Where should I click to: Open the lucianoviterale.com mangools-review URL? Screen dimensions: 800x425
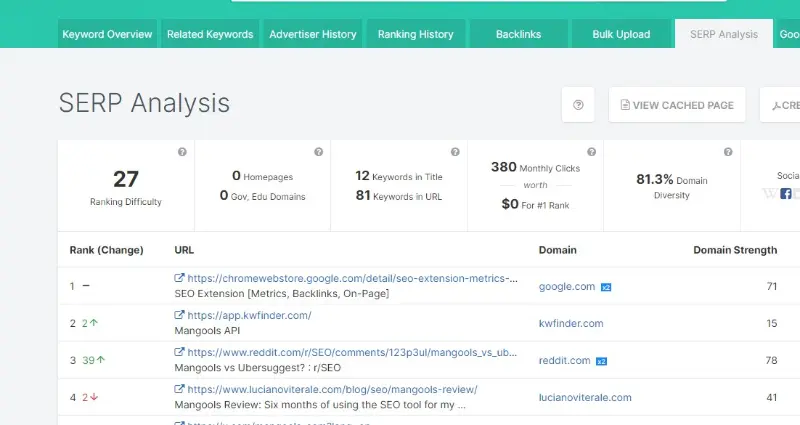(x=332, y=389)
